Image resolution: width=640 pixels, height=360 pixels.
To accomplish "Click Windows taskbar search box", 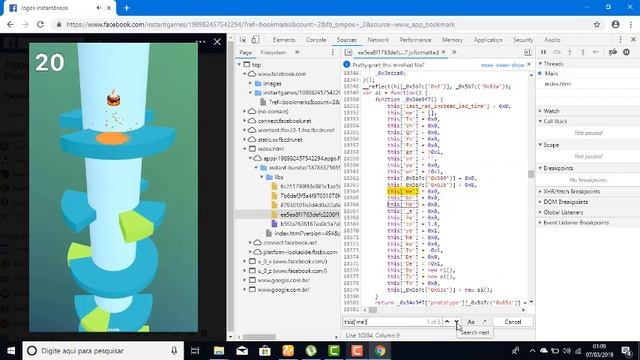I will coord(103,351).
